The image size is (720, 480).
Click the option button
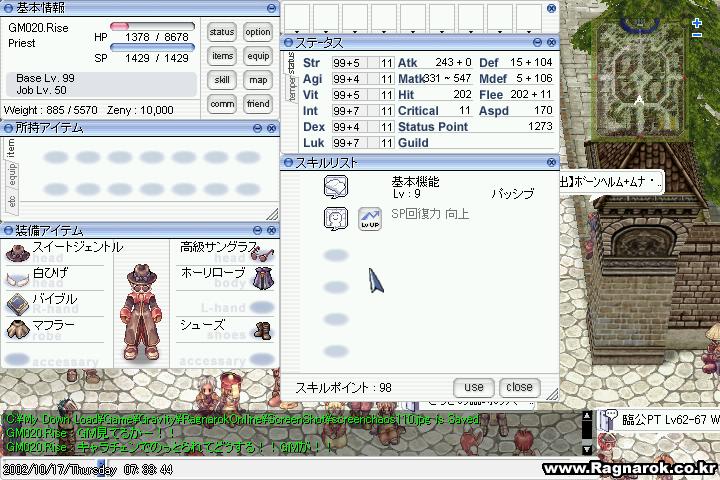pos(258,32)
